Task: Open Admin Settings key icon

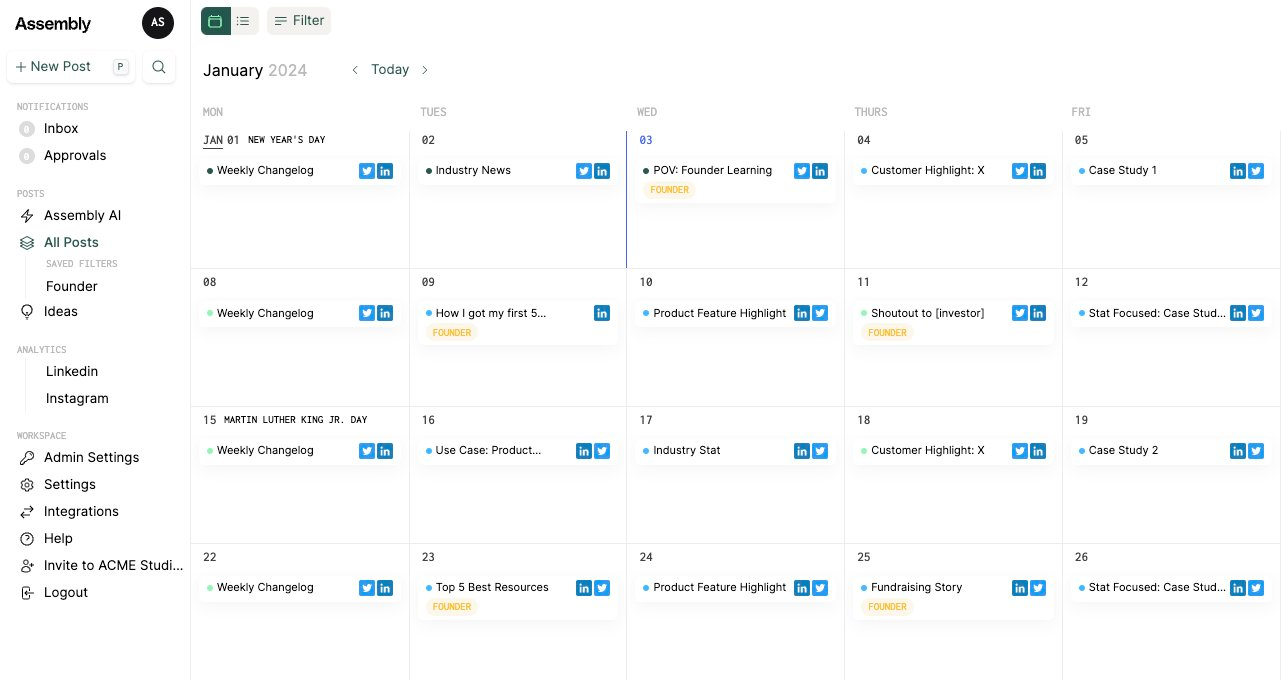Action: coord(27,457)
